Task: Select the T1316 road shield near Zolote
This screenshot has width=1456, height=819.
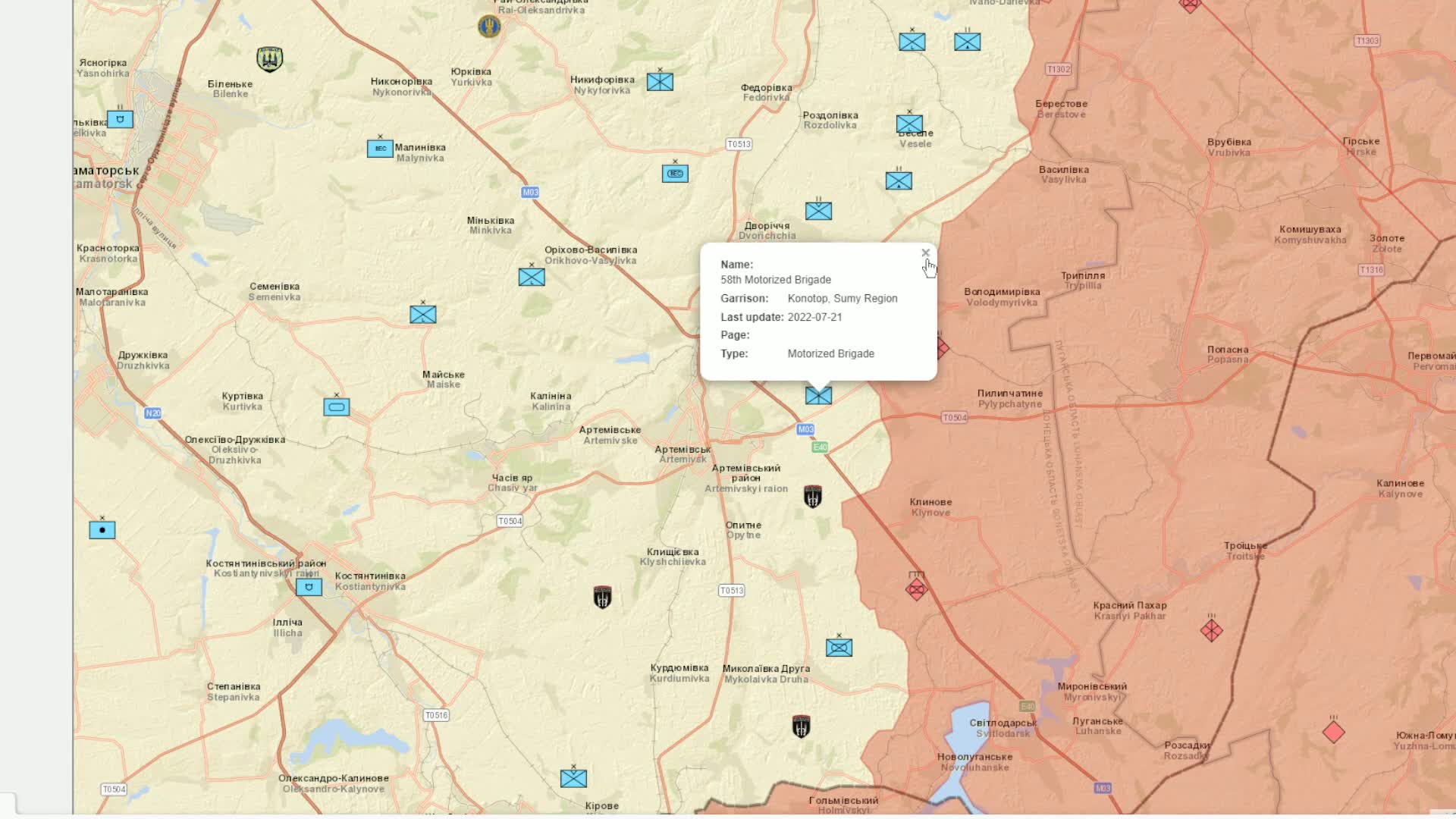Action: pos(1371,270)
